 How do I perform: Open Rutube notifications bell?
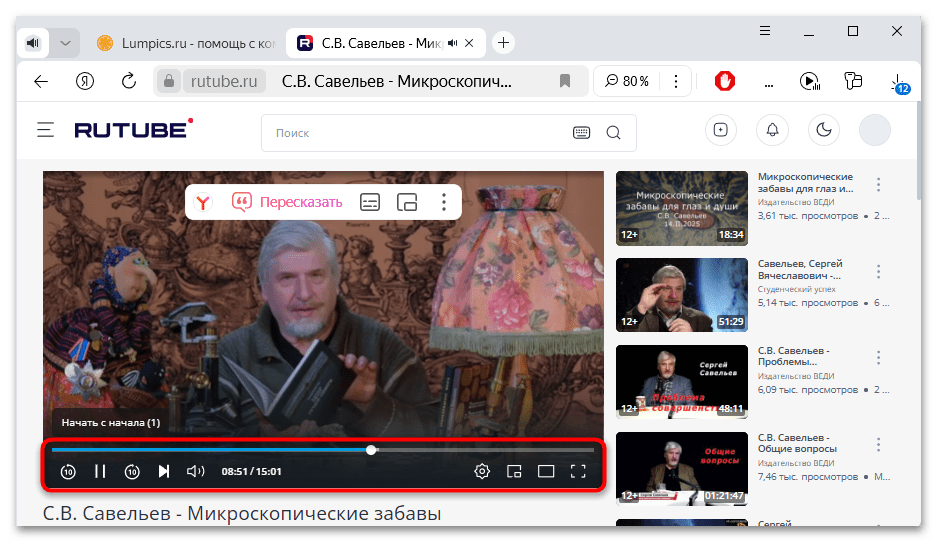(x=773, y=130)
